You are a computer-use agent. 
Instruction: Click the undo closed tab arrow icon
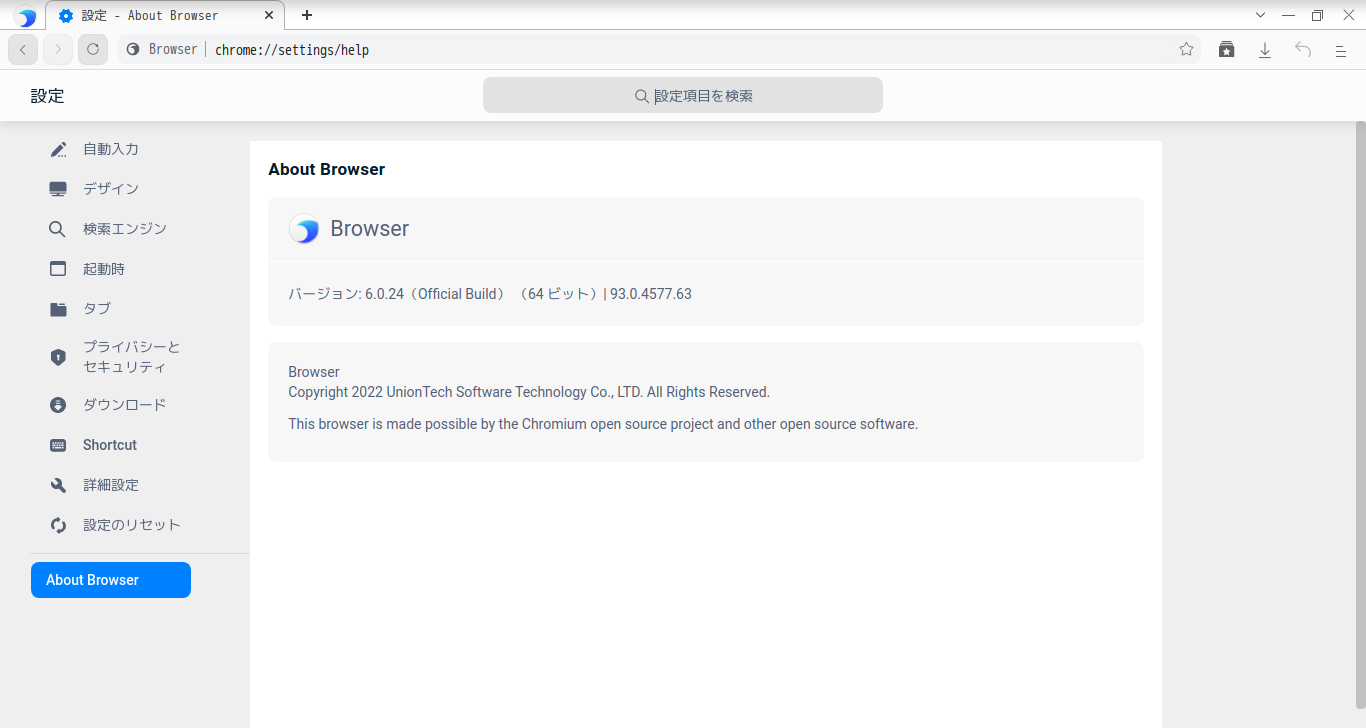[x=1303, y=49]
